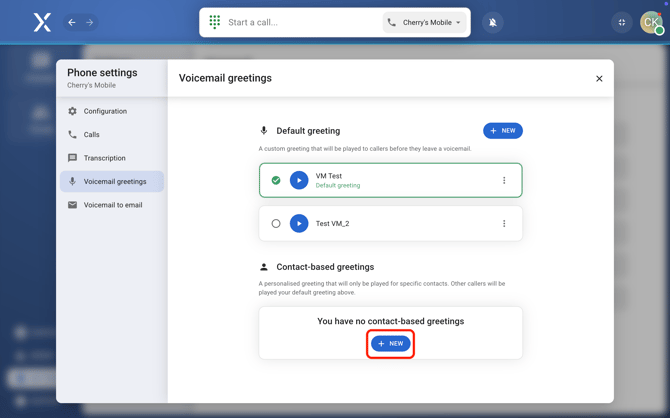
Task: Expand the Cherry's Mobile device dropdown
Action: (x=425, y=22)
